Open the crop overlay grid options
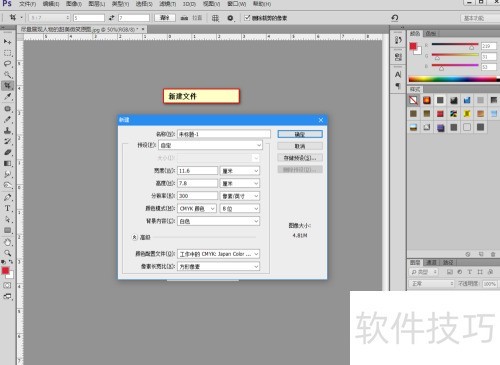Viewport: 500px width, 365px height. coord(216,18)
